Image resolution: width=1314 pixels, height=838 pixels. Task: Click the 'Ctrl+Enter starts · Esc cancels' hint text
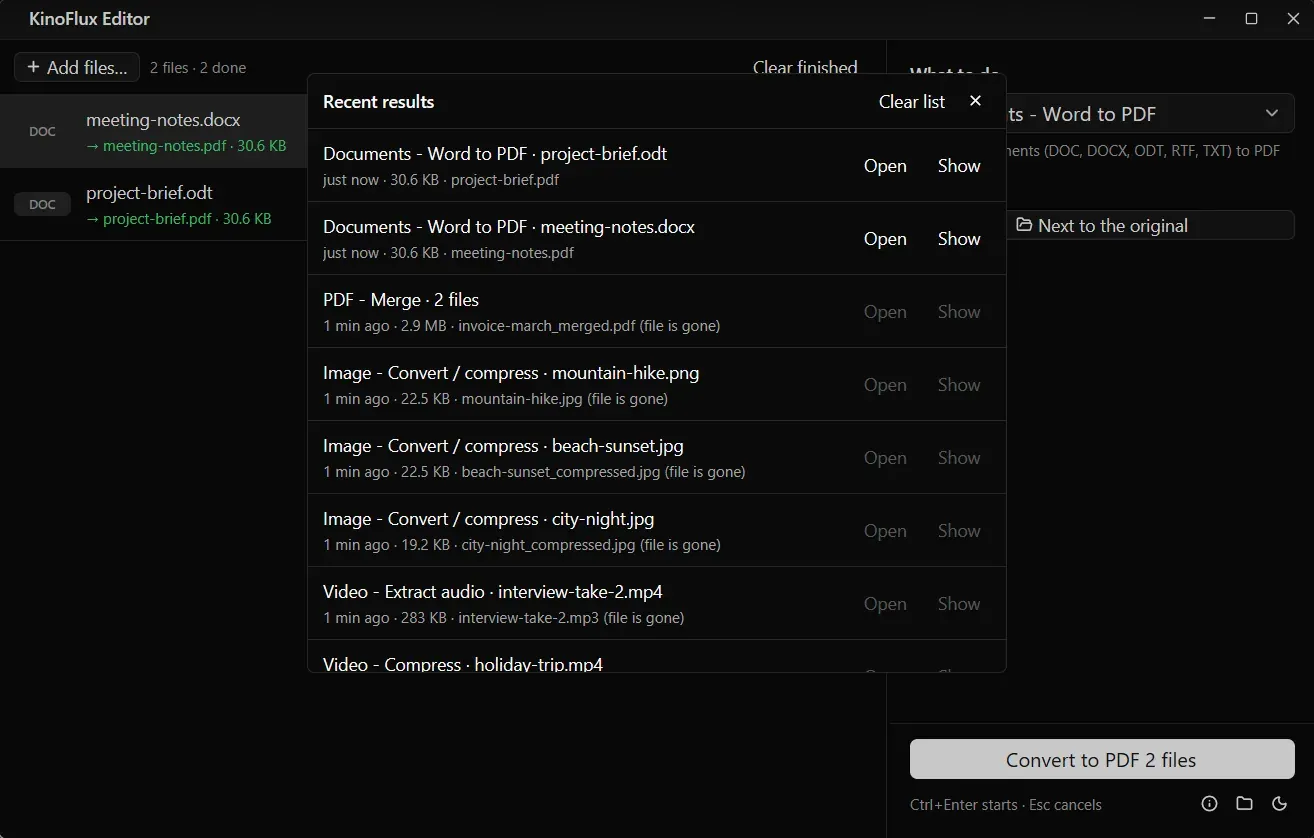[1006, 805]
